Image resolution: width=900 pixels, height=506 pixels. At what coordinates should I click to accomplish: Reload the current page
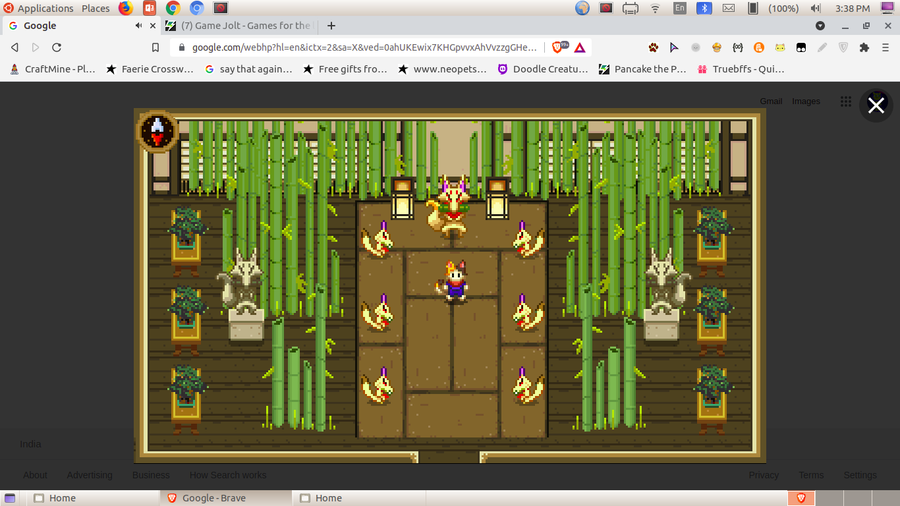pos(56,48)
